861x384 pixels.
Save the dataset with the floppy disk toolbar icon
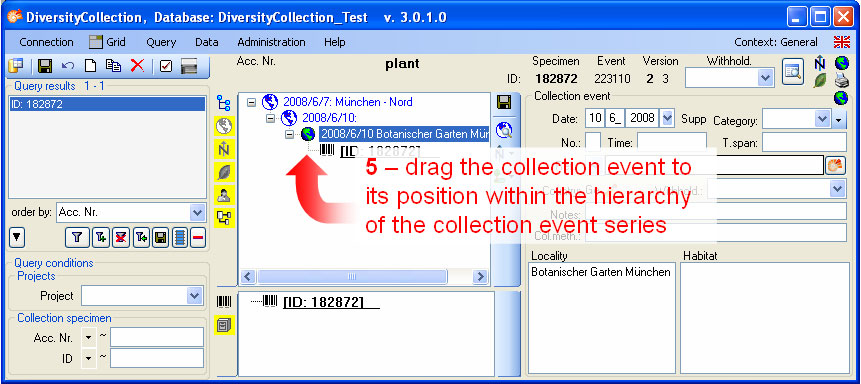click(45, 66)
